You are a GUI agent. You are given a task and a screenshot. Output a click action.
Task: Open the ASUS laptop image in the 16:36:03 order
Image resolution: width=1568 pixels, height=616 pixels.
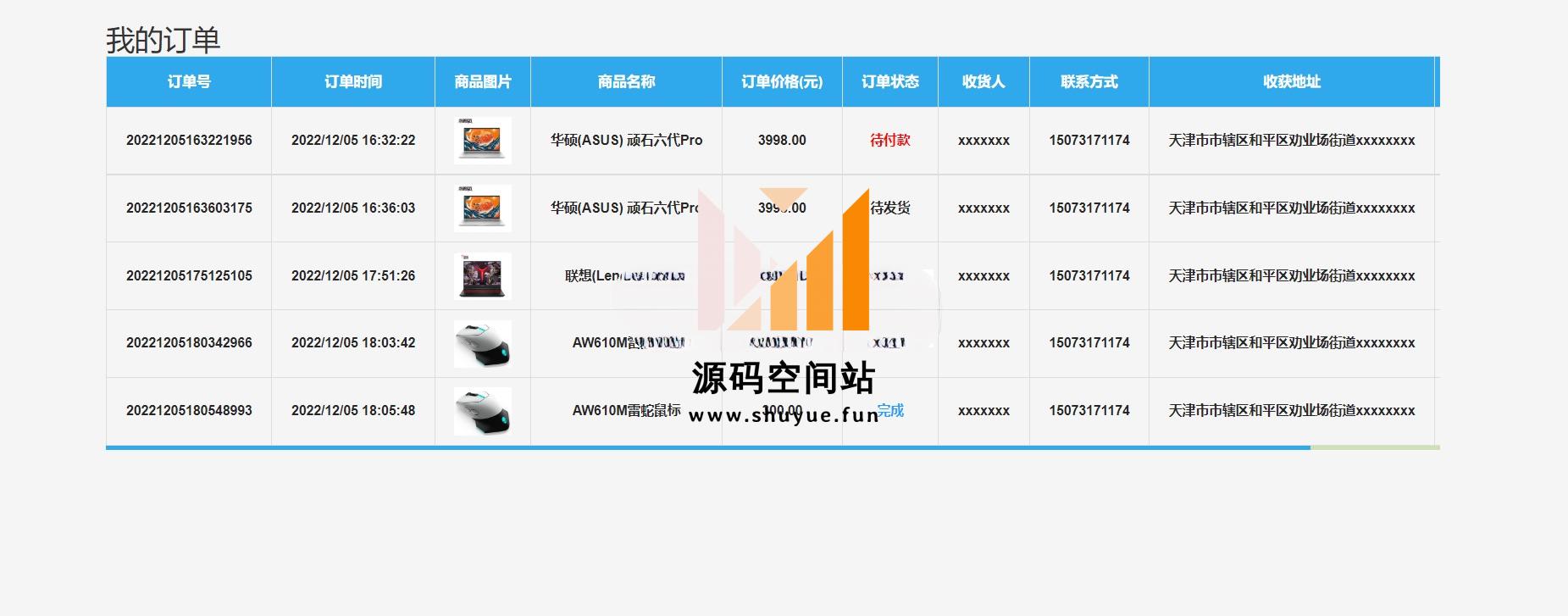(x=482, y=208)
